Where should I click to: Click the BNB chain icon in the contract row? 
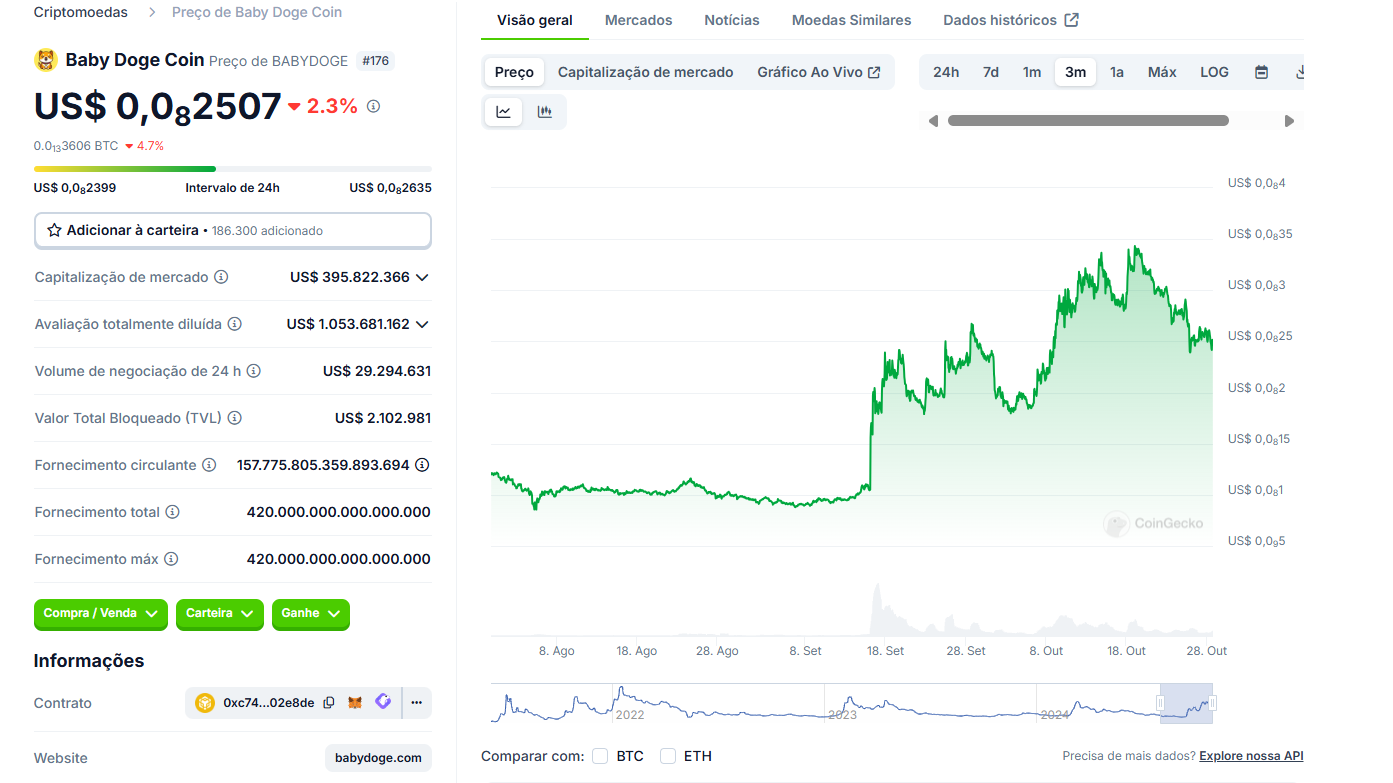tap(205, 703)
